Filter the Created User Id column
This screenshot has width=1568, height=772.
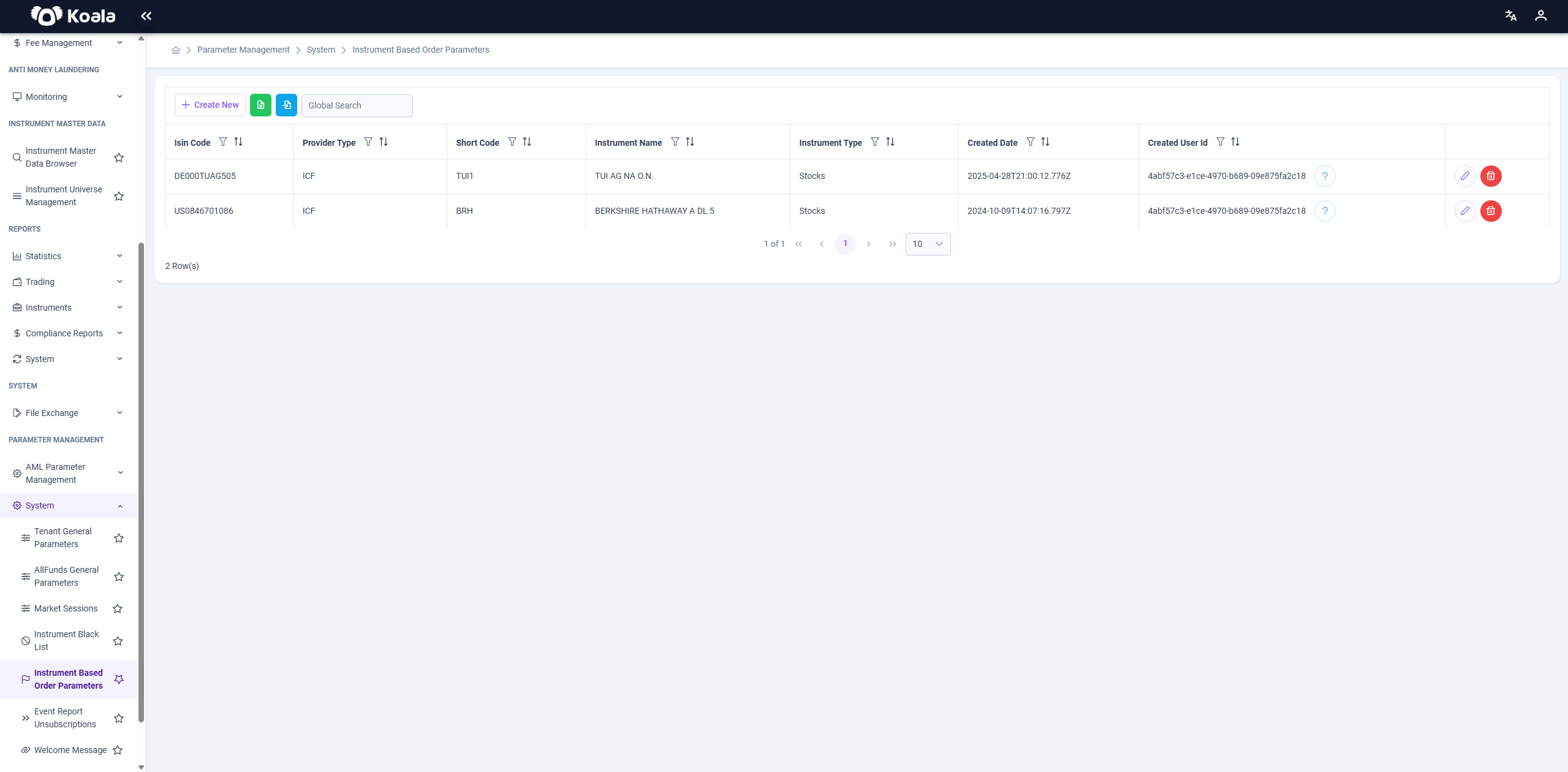pos(1221,142)
